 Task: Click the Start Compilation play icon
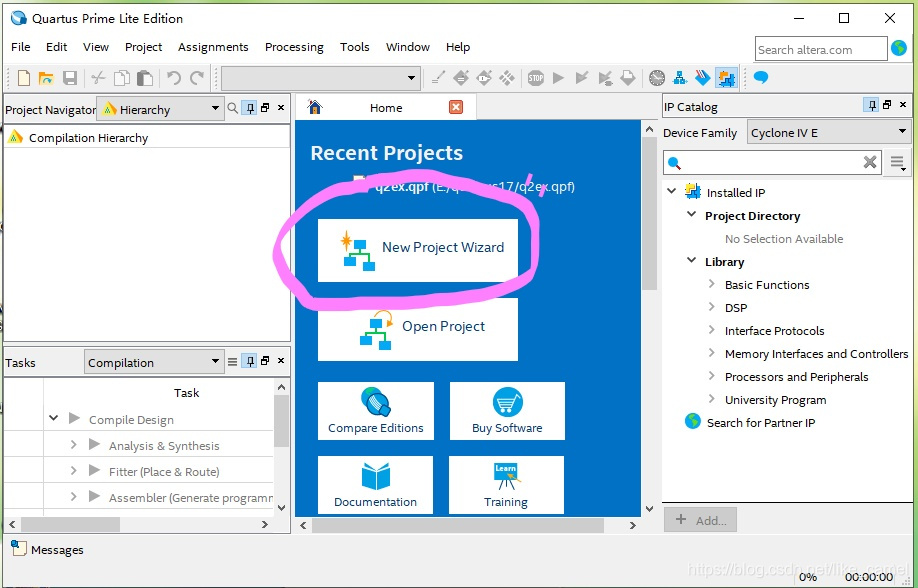click(x=559, y=78)
